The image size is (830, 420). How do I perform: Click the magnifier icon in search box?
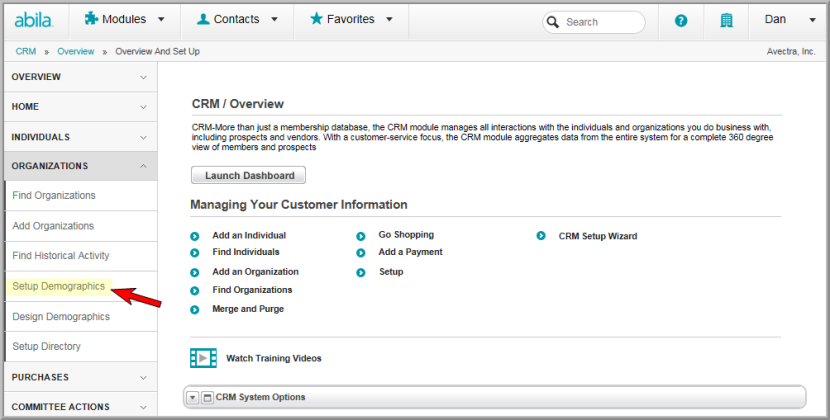[553, 22]
